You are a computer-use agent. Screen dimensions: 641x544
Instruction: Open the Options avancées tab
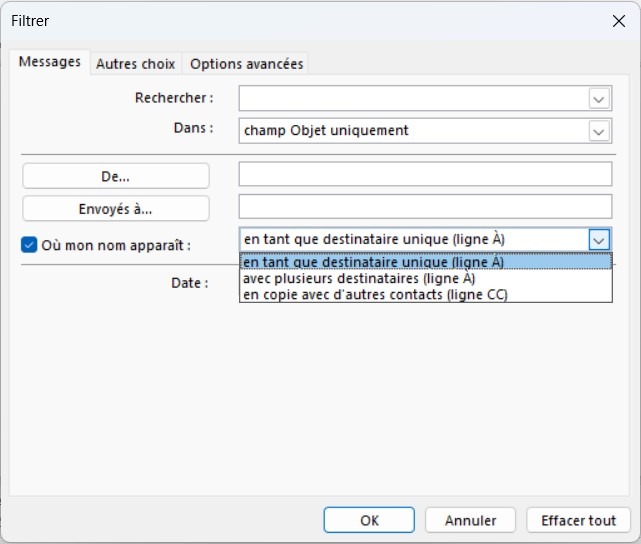click(247, 64)
